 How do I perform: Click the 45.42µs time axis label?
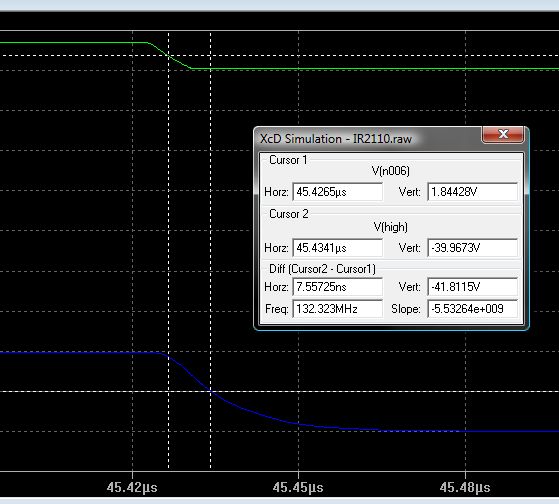132,487
